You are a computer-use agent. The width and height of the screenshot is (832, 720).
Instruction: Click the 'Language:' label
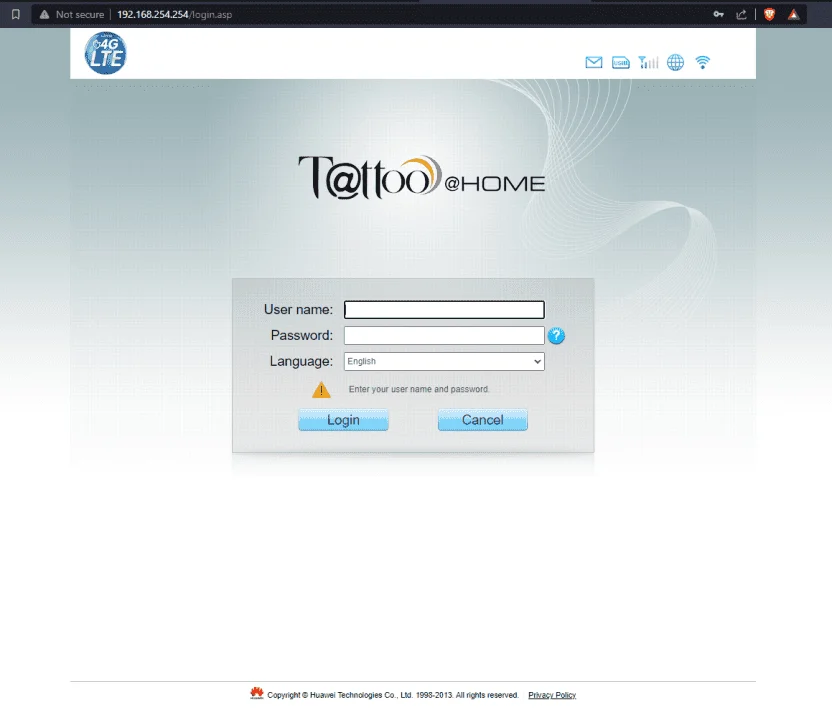tap(301, 361)
